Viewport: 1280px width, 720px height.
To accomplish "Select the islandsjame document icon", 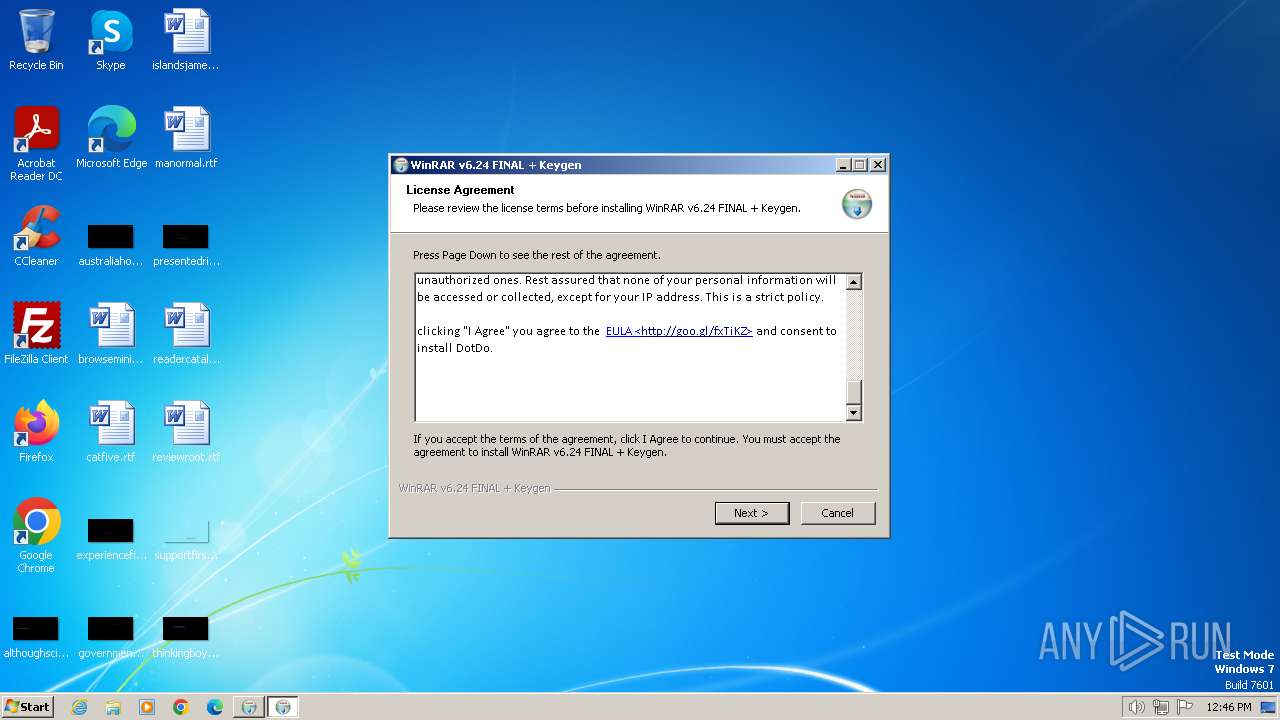I will coord(186,40).
